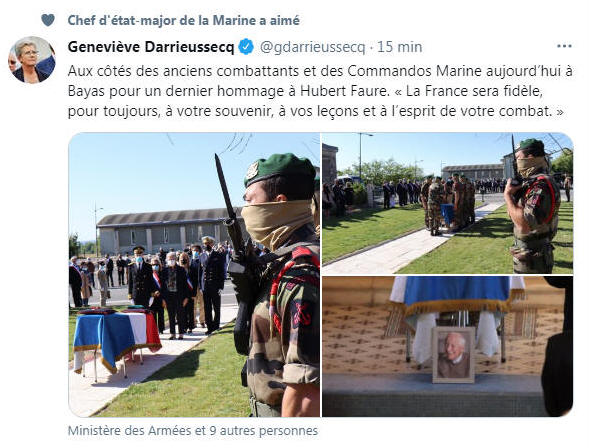Open Geneviève Darrieussecq display name link
The width and height of the screenshot is (590, 448).
pyautogui.click(x=151, y=47)
